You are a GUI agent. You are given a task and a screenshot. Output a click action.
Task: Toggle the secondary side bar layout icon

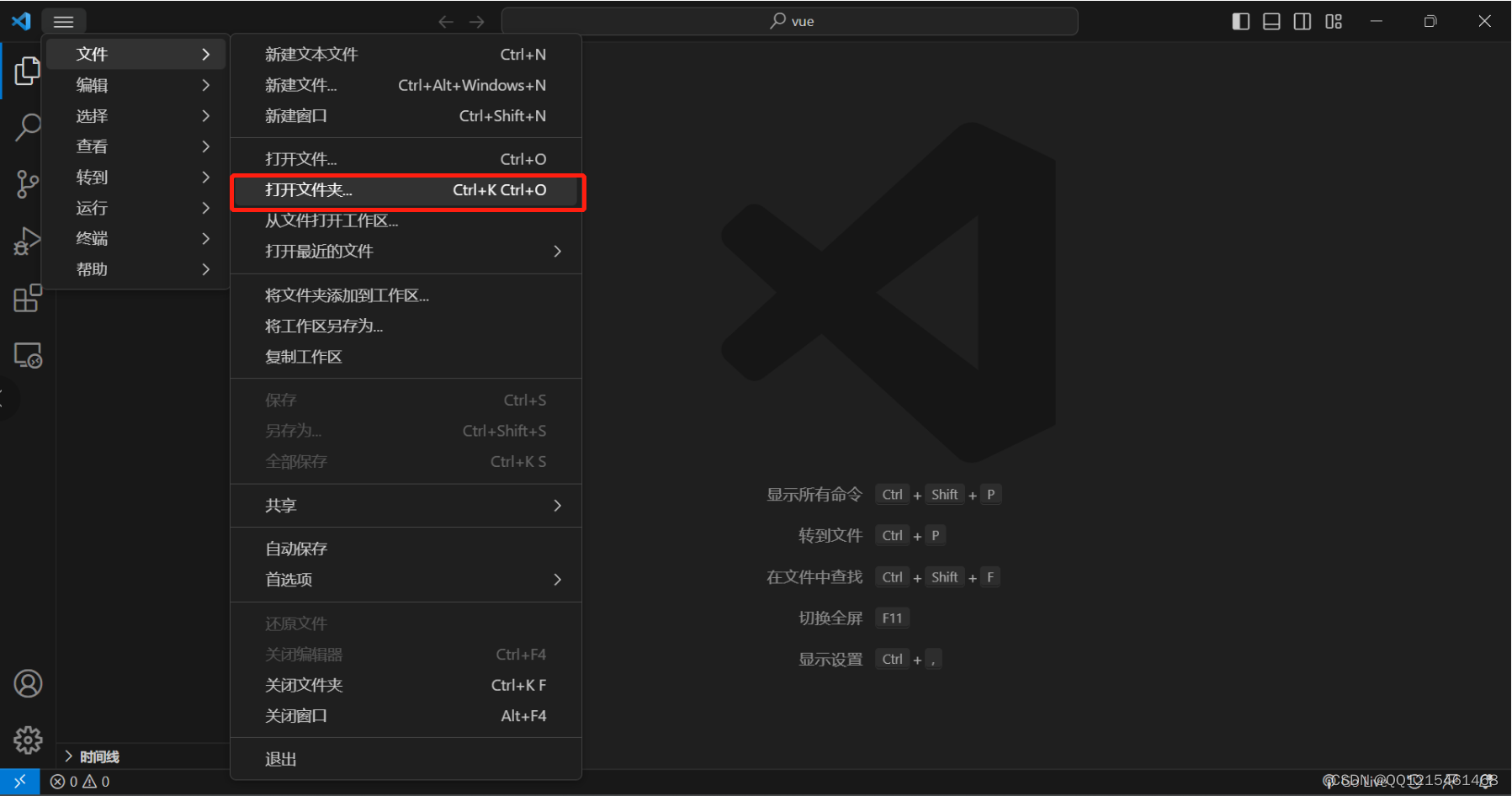(1302, 21)
